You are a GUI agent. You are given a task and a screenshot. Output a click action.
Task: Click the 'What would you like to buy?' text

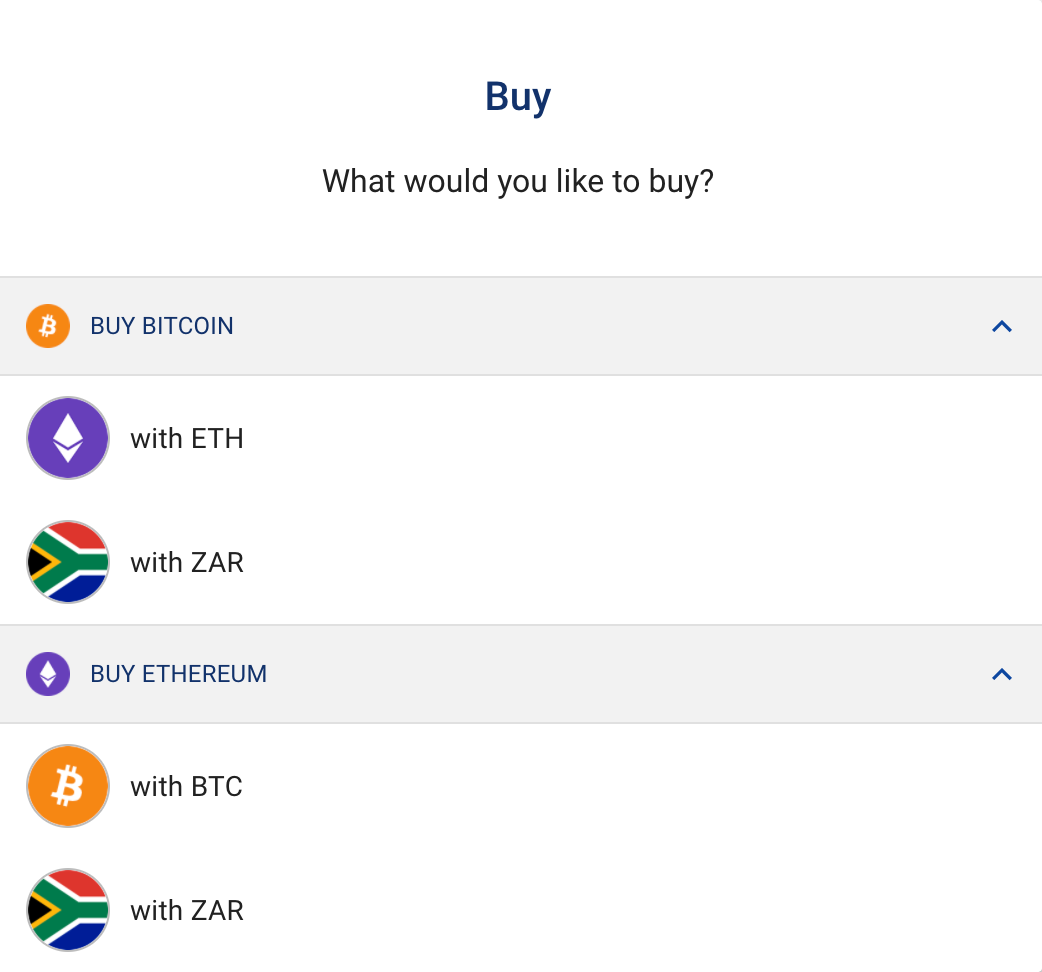coord(518,182)
